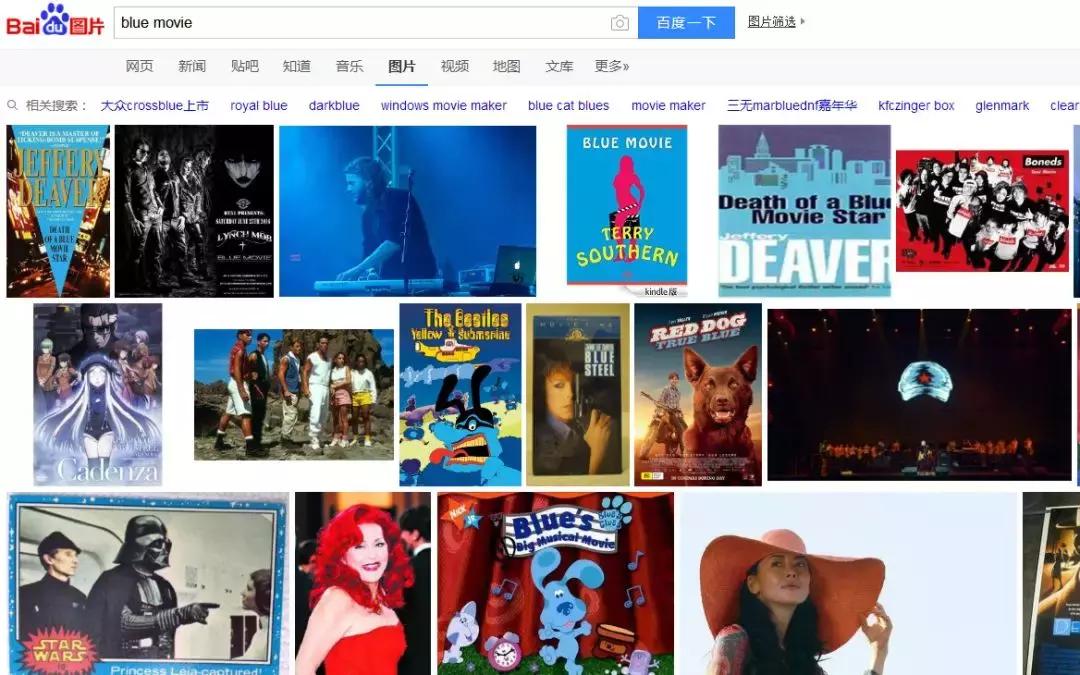Open camera image search icon
Image resolution: width=1080 pixels, height=675 pixels.
tap(619, 23)
